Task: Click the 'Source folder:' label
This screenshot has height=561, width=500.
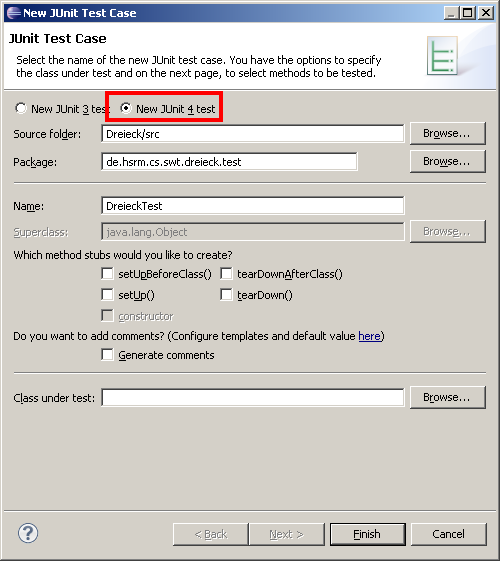Action: (47, 134)
